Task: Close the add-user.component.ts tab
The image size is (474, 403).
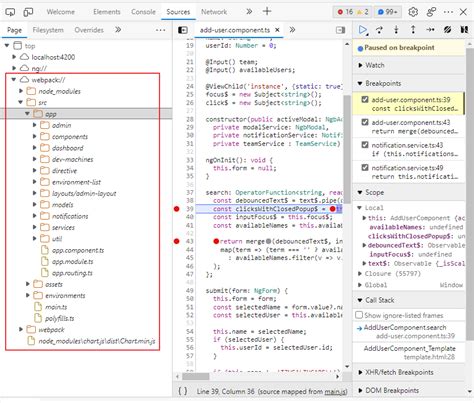Action: coord(277,30)
